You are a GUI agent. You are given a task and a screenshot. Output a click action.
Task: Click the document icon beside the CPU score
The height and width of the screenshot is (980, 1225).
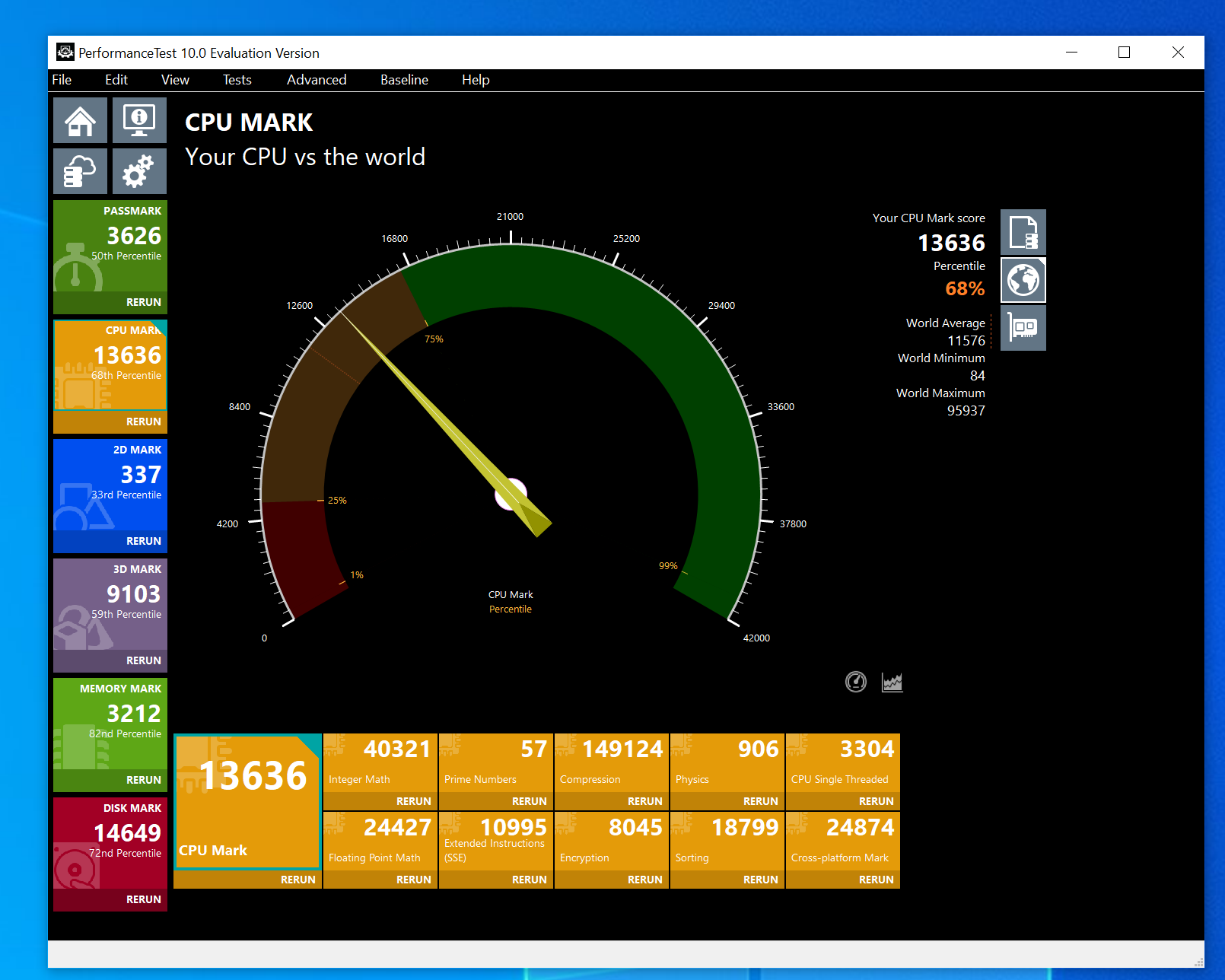(x=1023, y=232)
